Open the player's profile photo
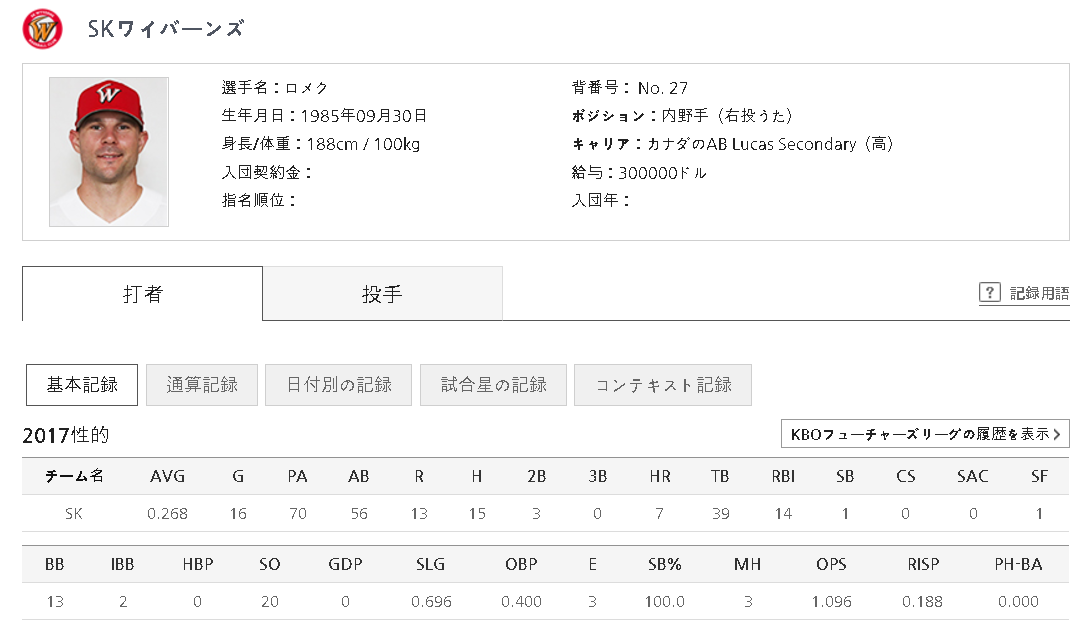This screenshot has height=631, width=1085. 109,152
